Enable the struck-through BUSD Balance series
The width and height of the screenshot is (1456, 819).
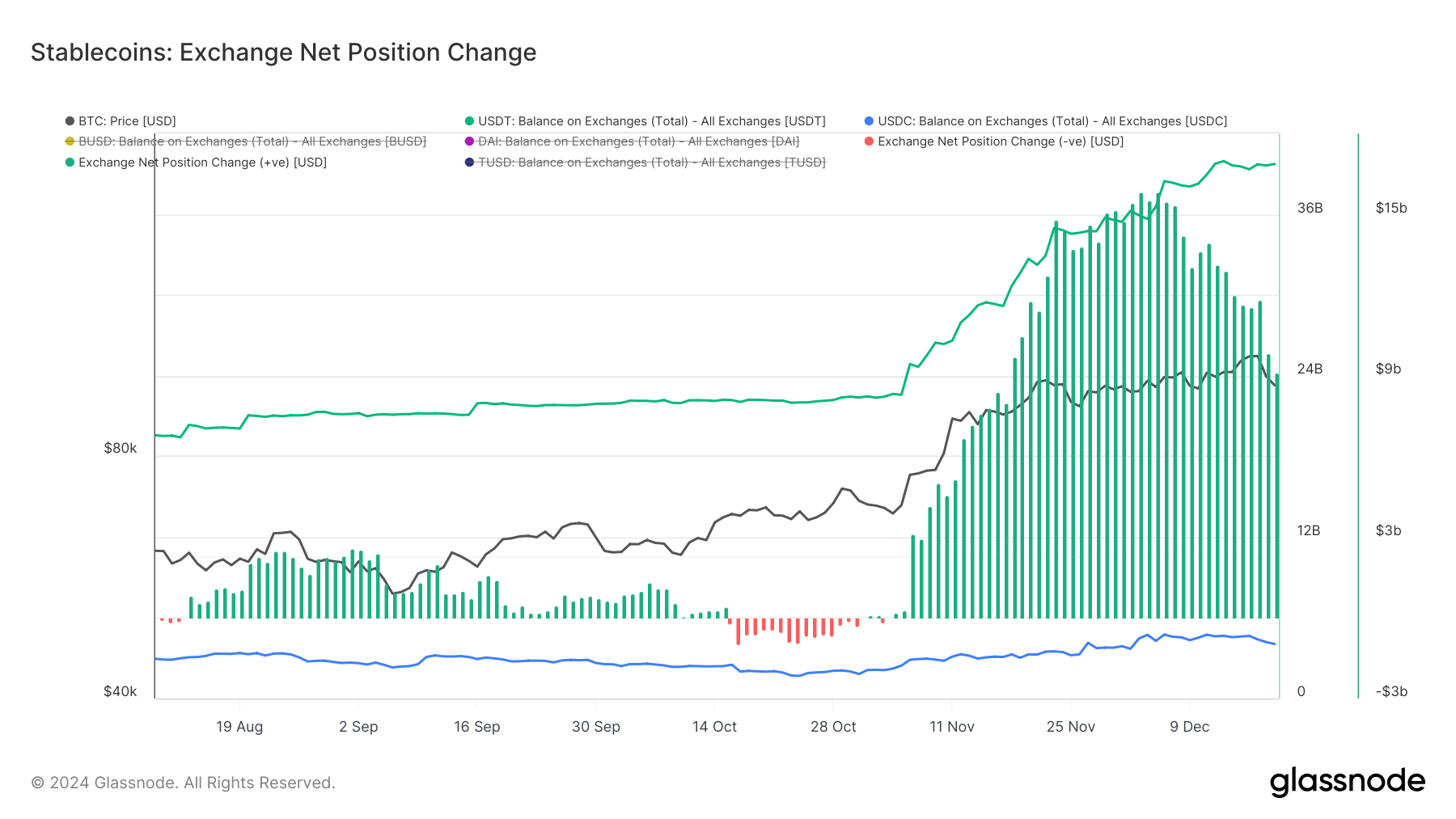click(x=252, y=141)
